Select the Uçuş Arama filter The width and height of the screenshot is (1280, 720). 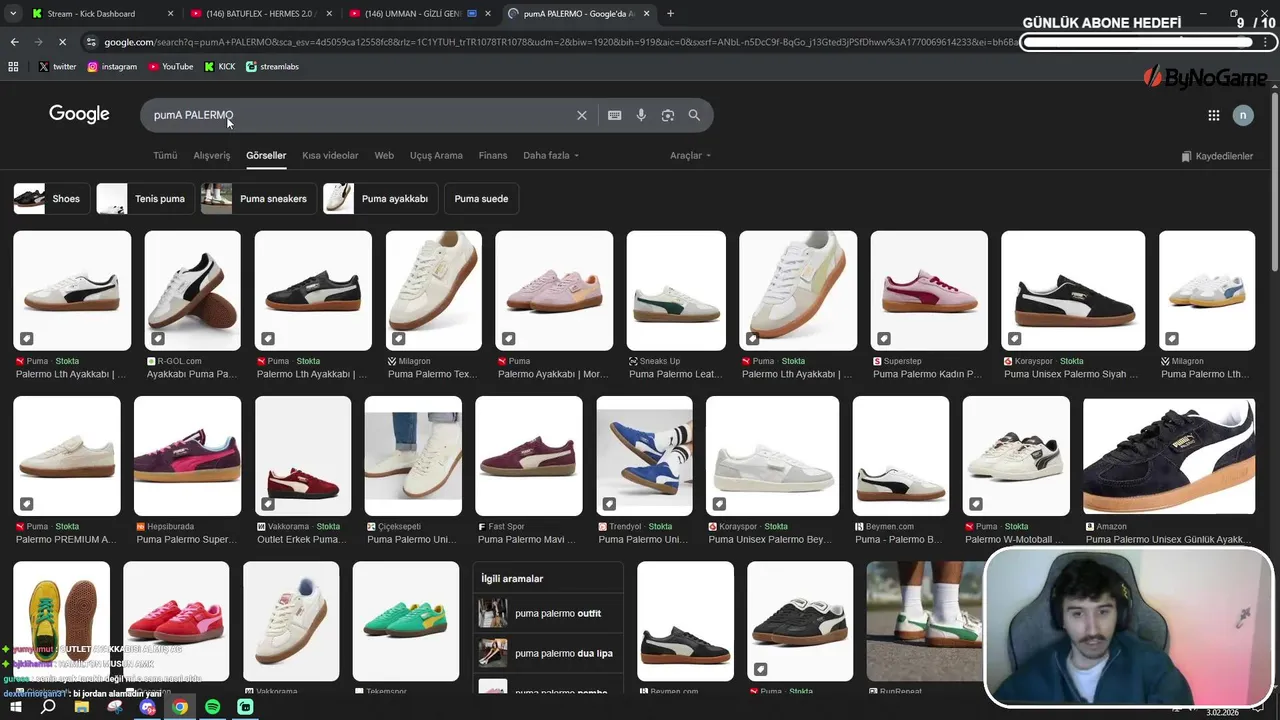[x=436, y=156]
